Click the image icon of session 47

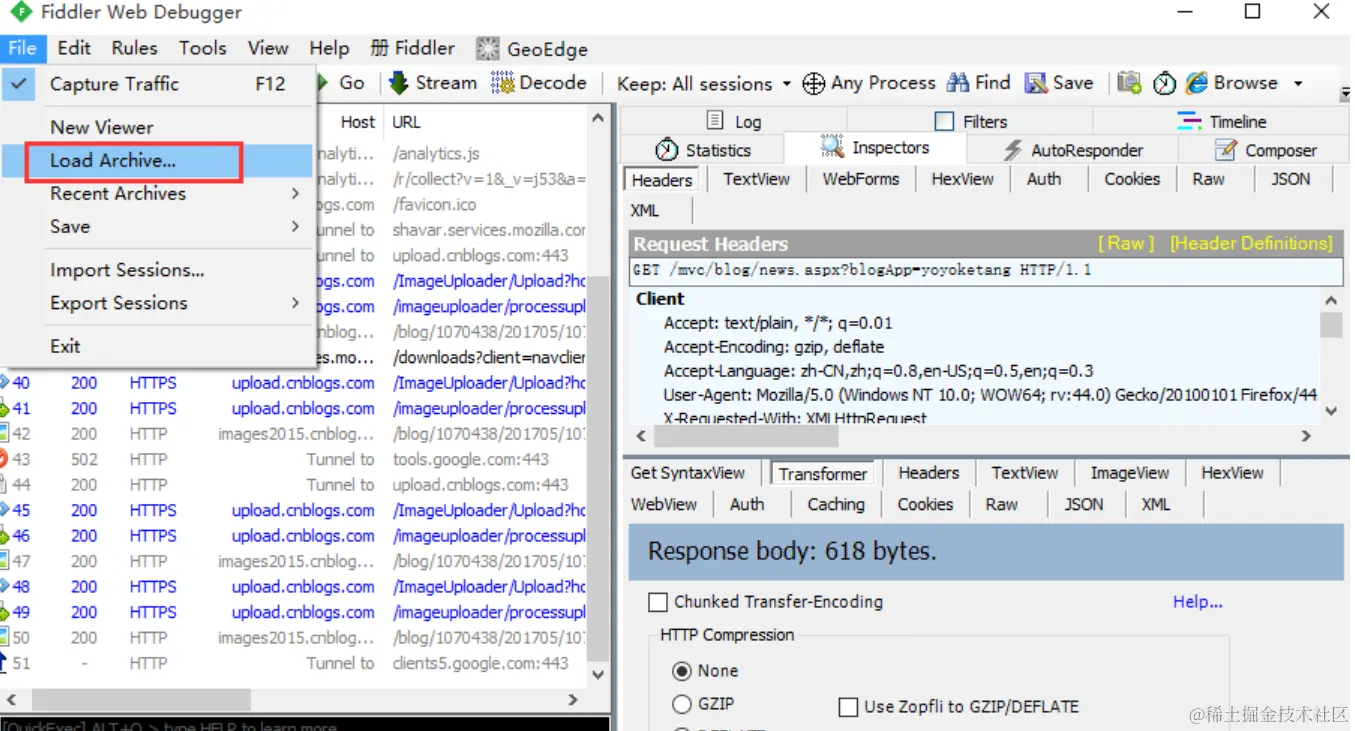[4, 561]
